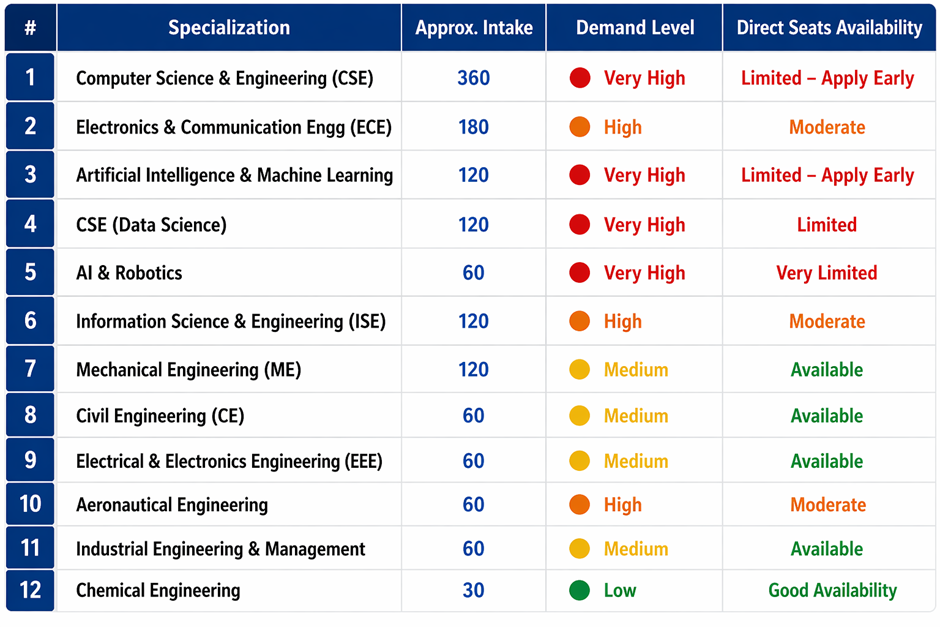
Task: Click the yellow dot for Industrial Engineering
Action: pos(579,549)
